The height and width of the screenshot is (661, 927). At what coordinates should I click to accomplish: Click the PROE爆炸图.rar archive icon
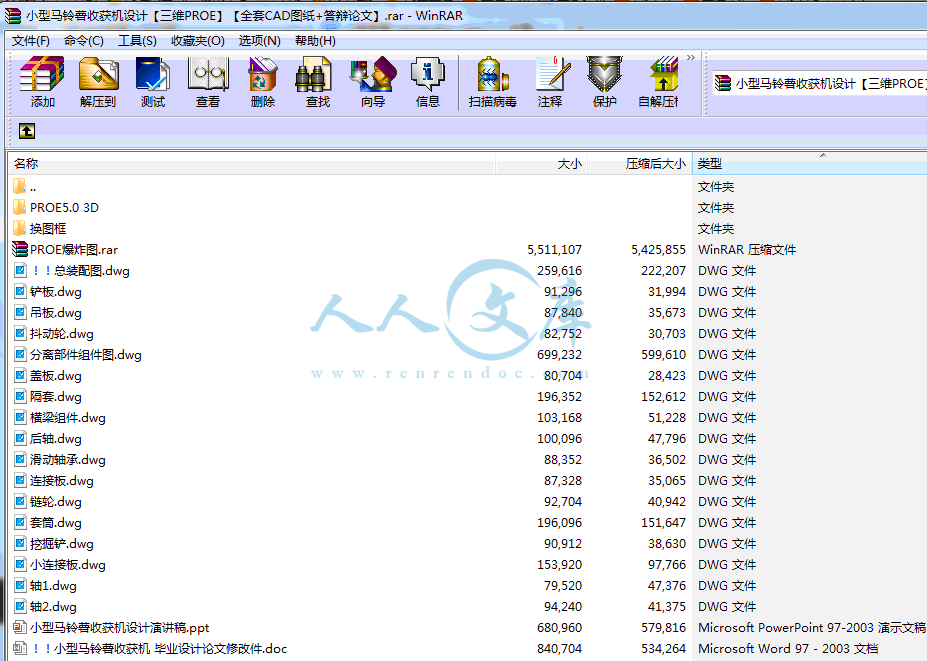click(20, 250)
